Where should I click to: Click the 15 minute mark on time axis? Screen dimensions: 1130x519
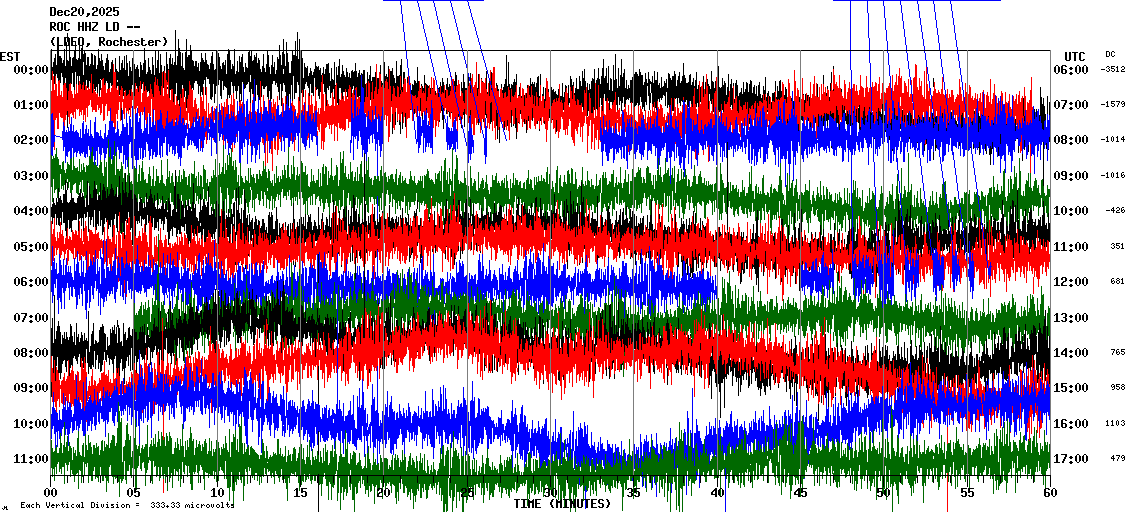tap(300, 493)
